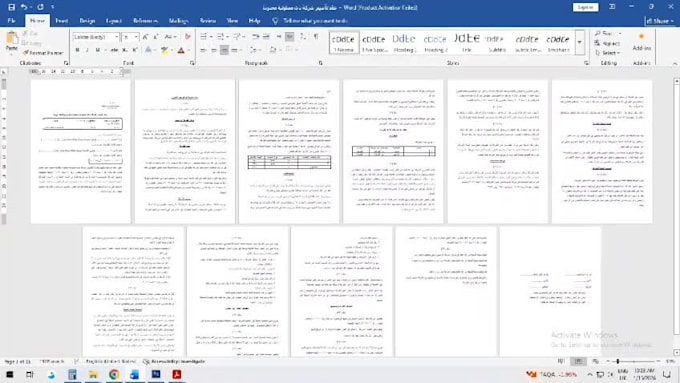The image size is (680, 383).
Task: Open the font name dropdown
Action: click(x=117, y=37)
